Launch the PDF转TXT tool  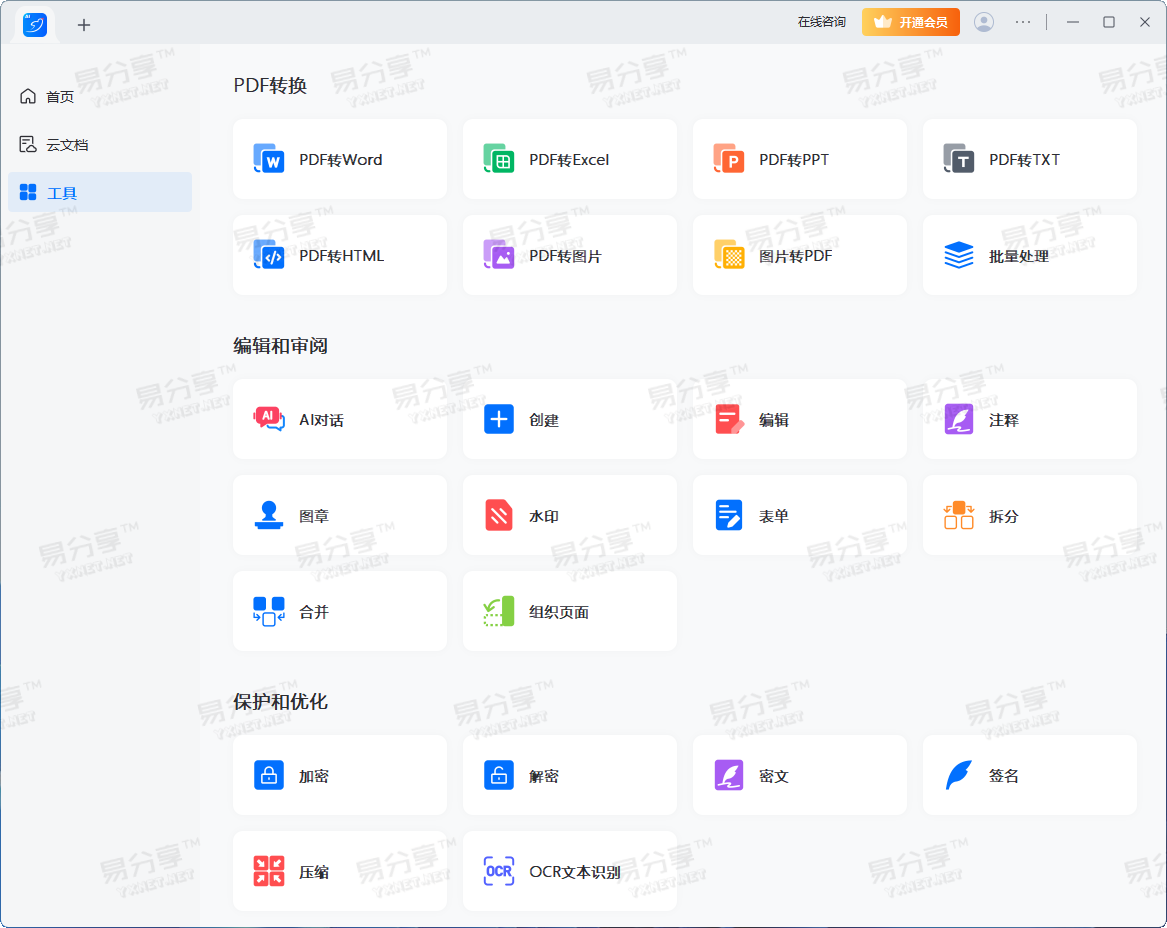[1029, 158]
